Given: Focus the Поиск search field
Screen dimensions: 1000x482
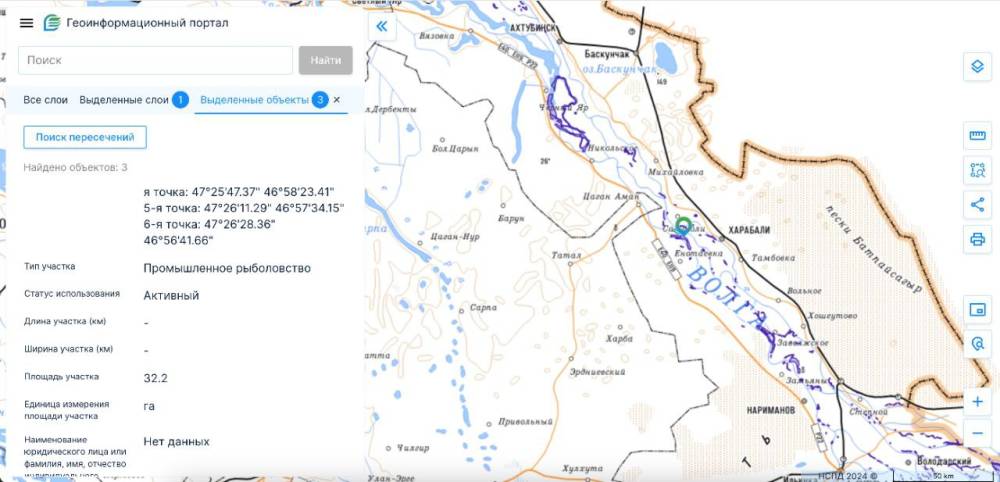Looking at the screenshot, I should pyautogui.click(x=155, y=60).
